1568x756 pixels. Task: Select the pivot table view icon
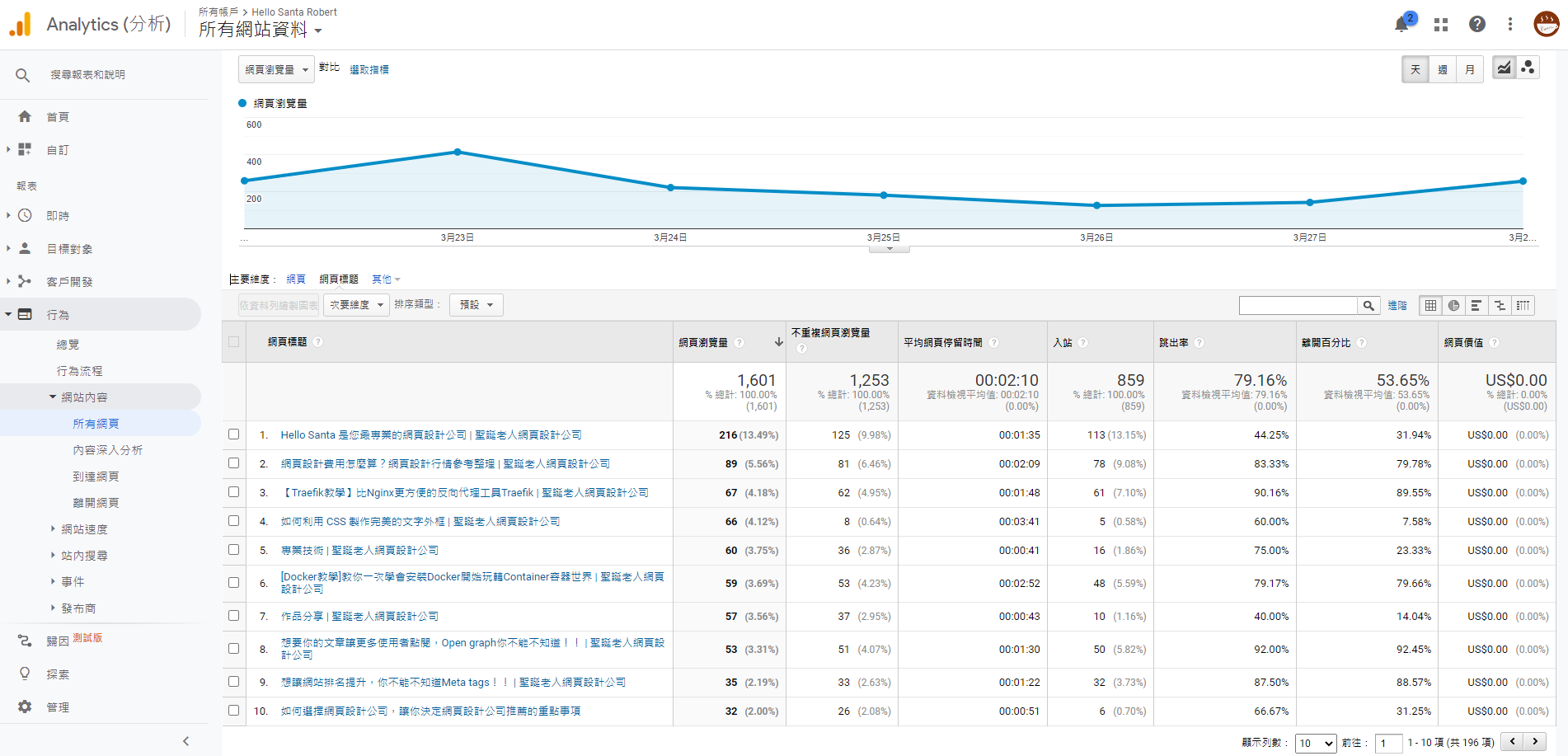[x=1523, y=306]
